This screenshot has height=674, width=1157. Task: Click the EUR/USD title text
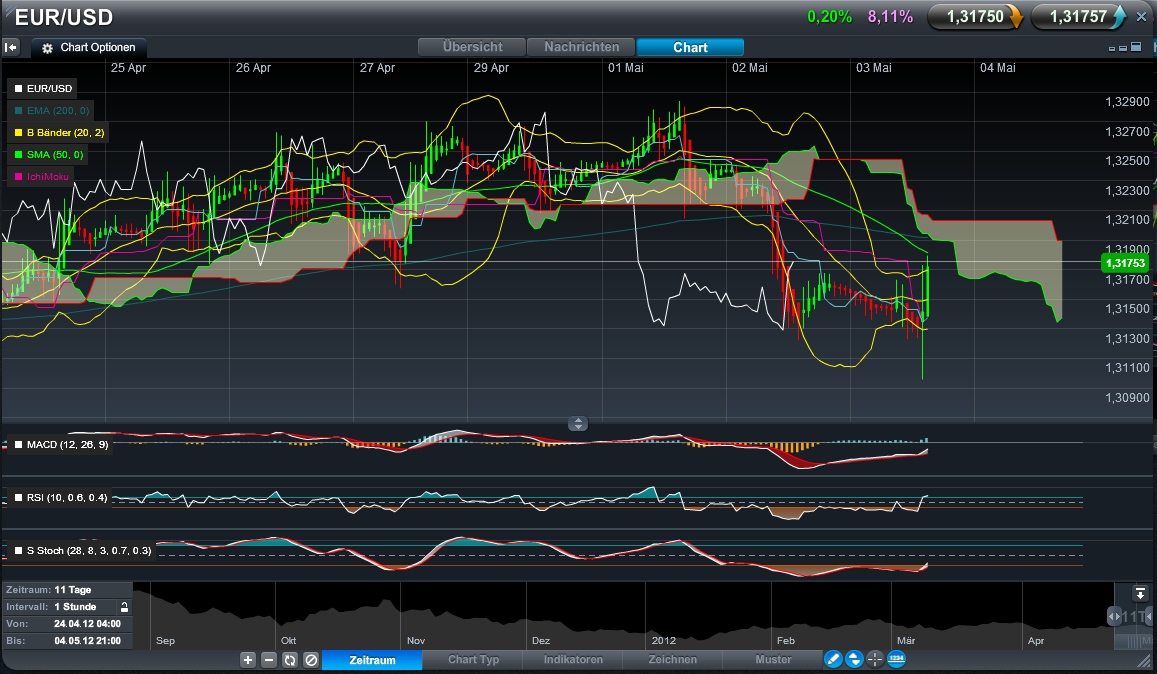(x=64, y=18)
